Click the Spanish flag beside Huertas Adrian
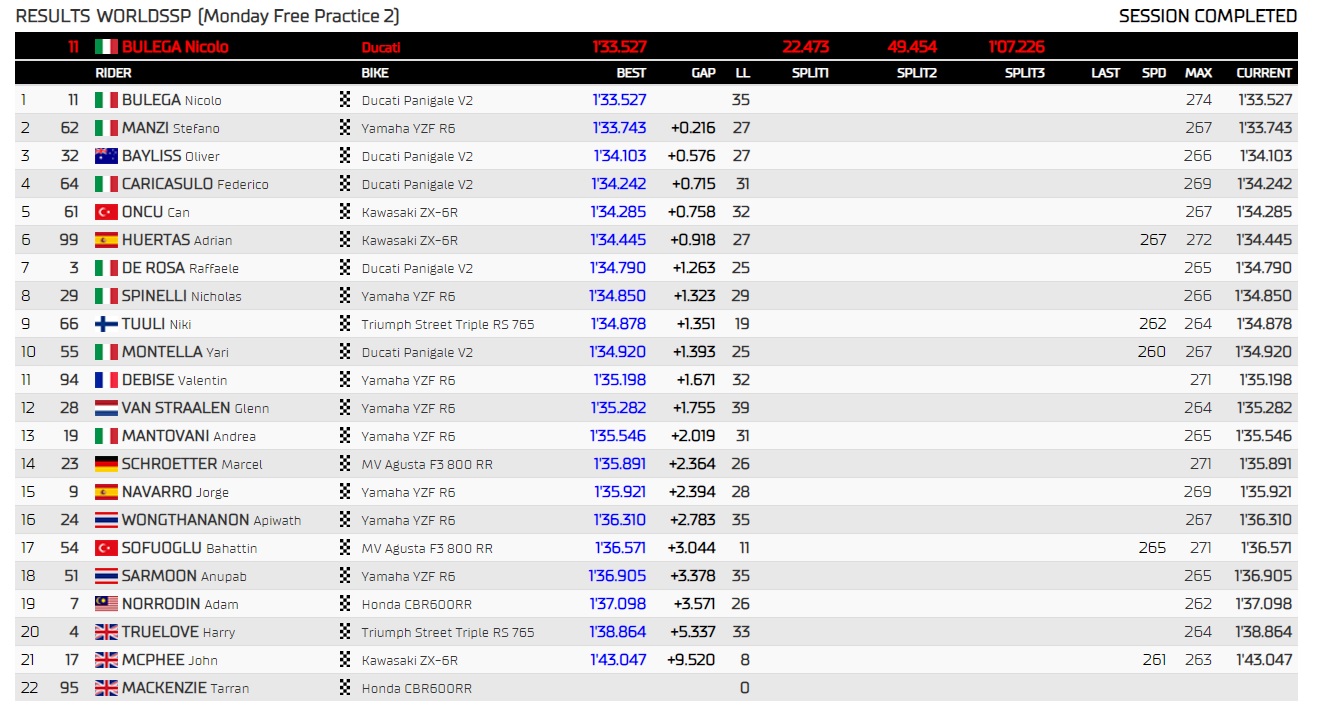 coord(106,240)
